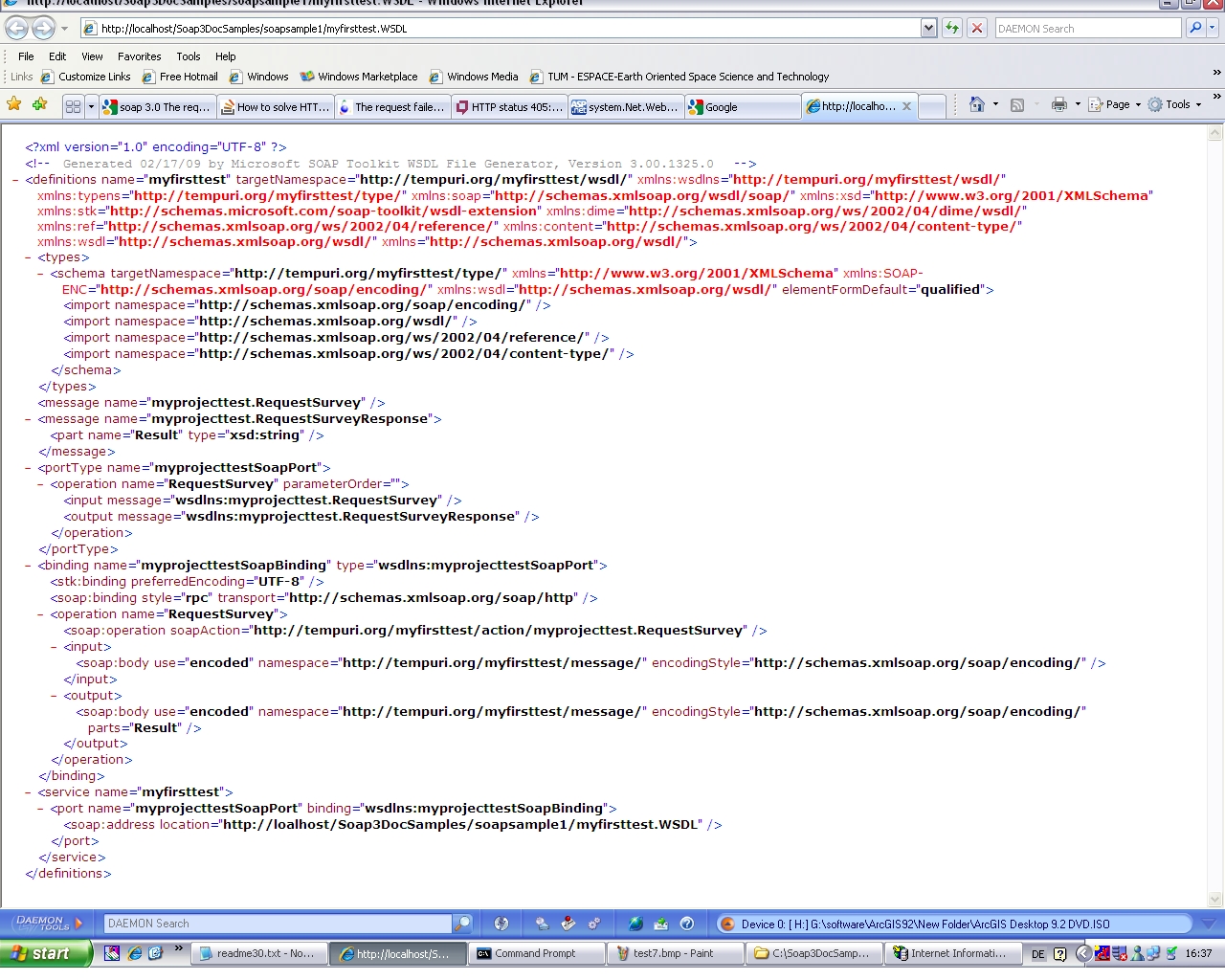Image resolution: width=1225 pixels, height=980 pixels.
Task: Open the Customize Links favorite
Action: [85, 77]
